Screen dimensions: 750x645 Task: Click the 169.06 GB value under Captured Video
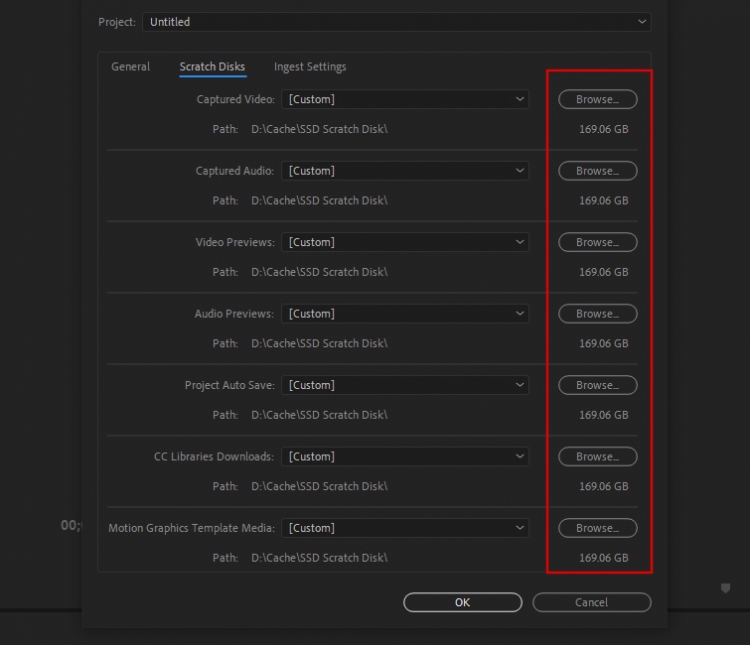(x=604, y=129)
